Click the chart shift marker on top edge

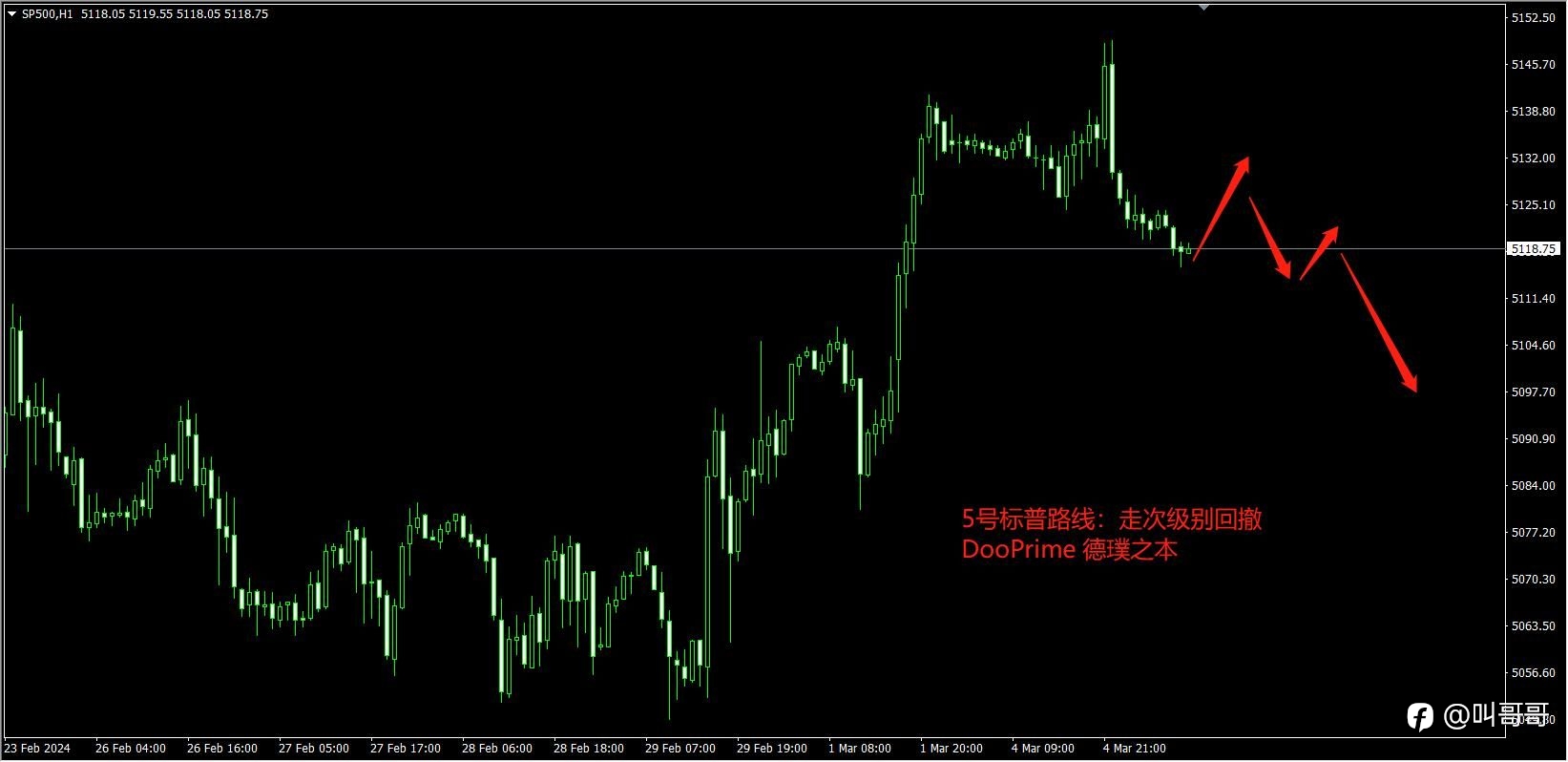1203,7
